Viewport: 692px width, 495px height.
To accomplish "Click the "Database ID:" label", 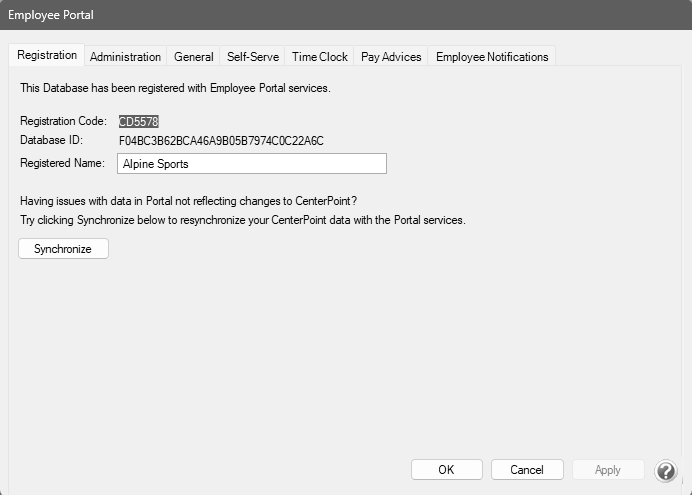I will click(x=50, y=141).
